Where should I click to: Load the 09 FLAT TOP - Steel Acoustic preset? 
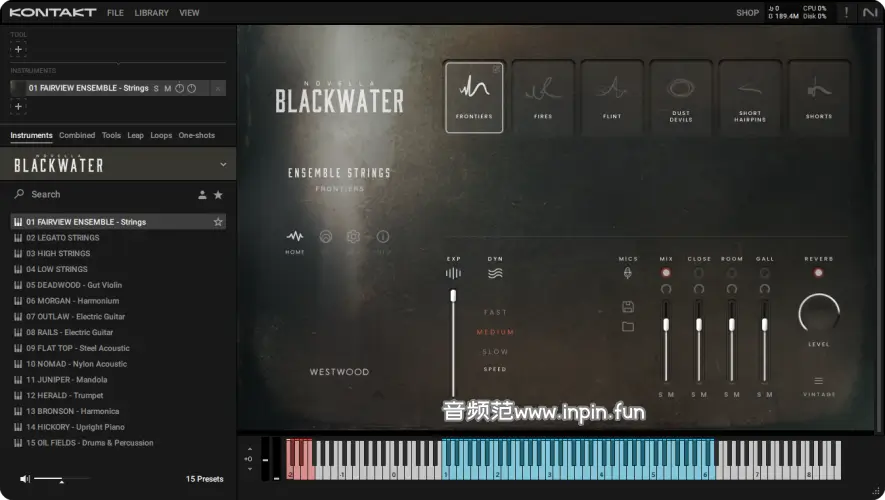click(x=119, y=348)
